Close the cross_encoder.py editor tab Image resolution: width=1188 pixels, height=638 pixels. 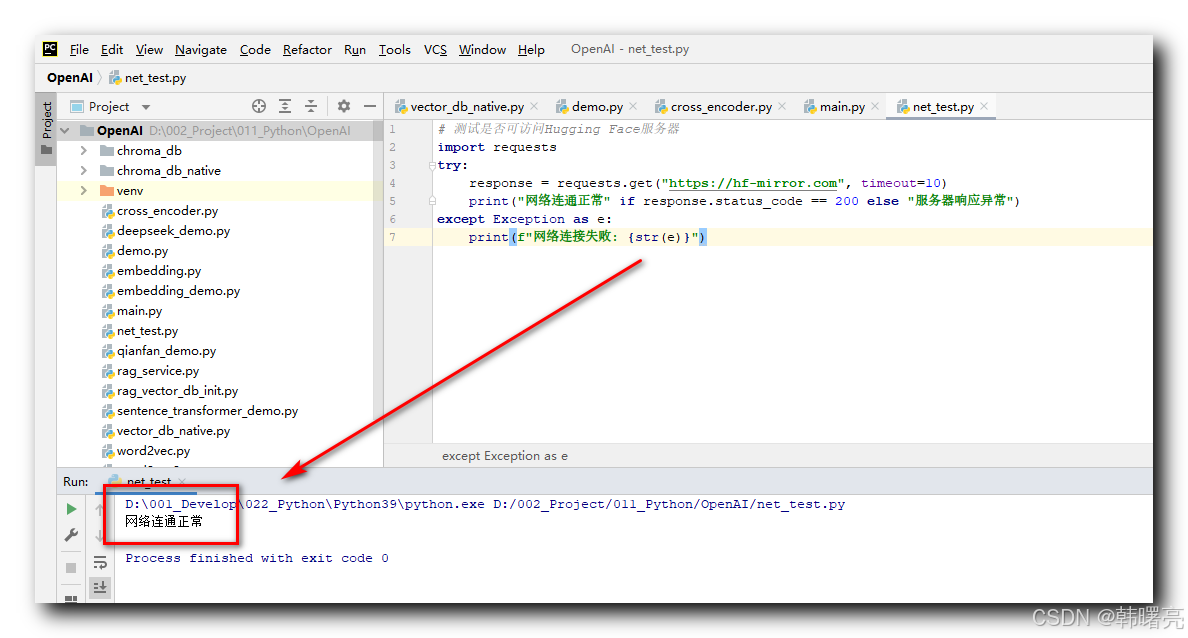782,106
